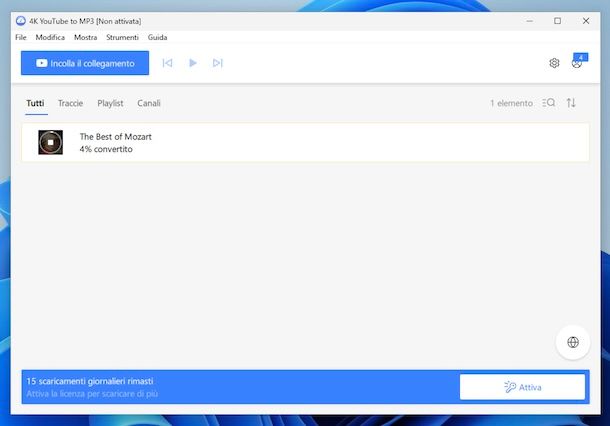610x426 pixels.
Task: Switch to the Canali tab
Action: pyautogui.click(x=149, y=103)
